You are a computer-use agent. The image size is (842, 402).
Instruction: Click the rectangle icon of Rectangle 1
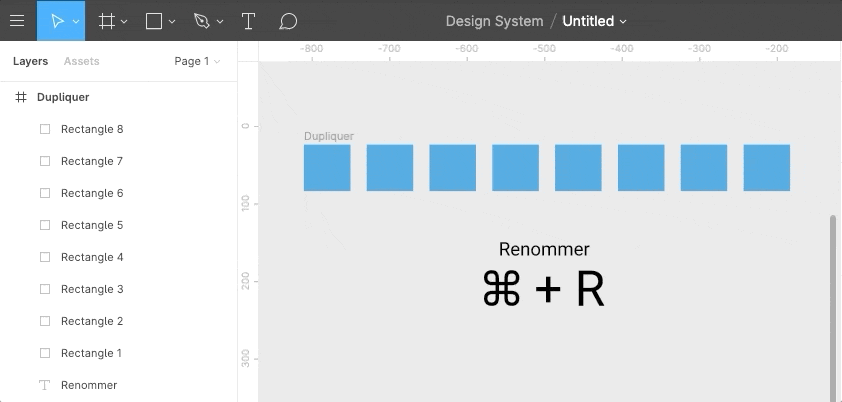click(x=45, y=353)
